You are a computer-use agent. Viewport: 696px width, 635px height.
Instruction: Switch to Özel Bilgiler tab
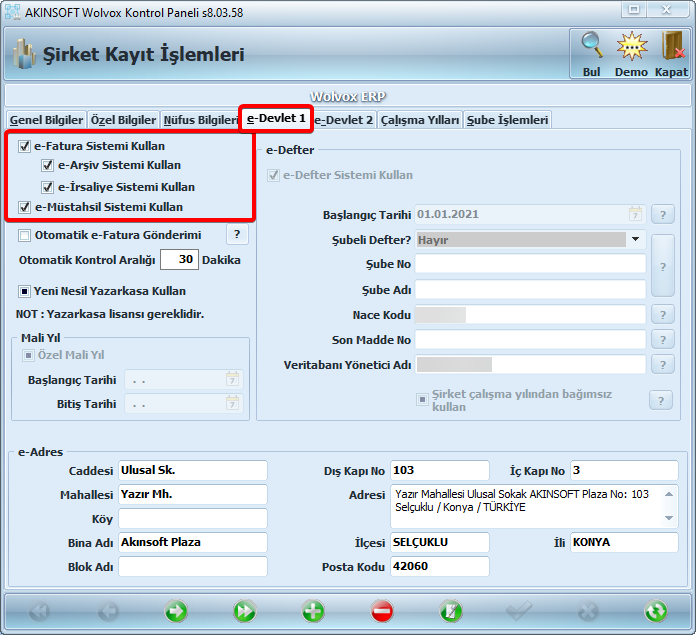click(x=123, y=120)
